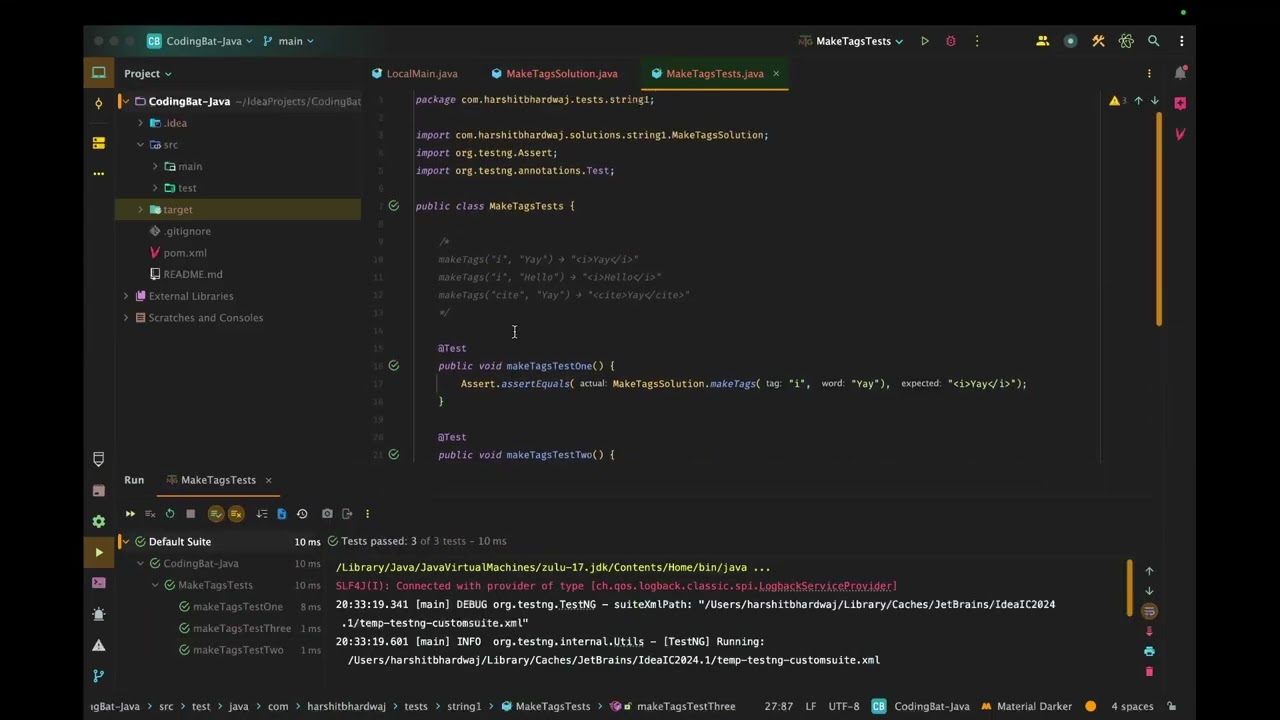Open the Services gear icon in left stripe
This screenshot has width=1280, height=720.
coord(98,521)
